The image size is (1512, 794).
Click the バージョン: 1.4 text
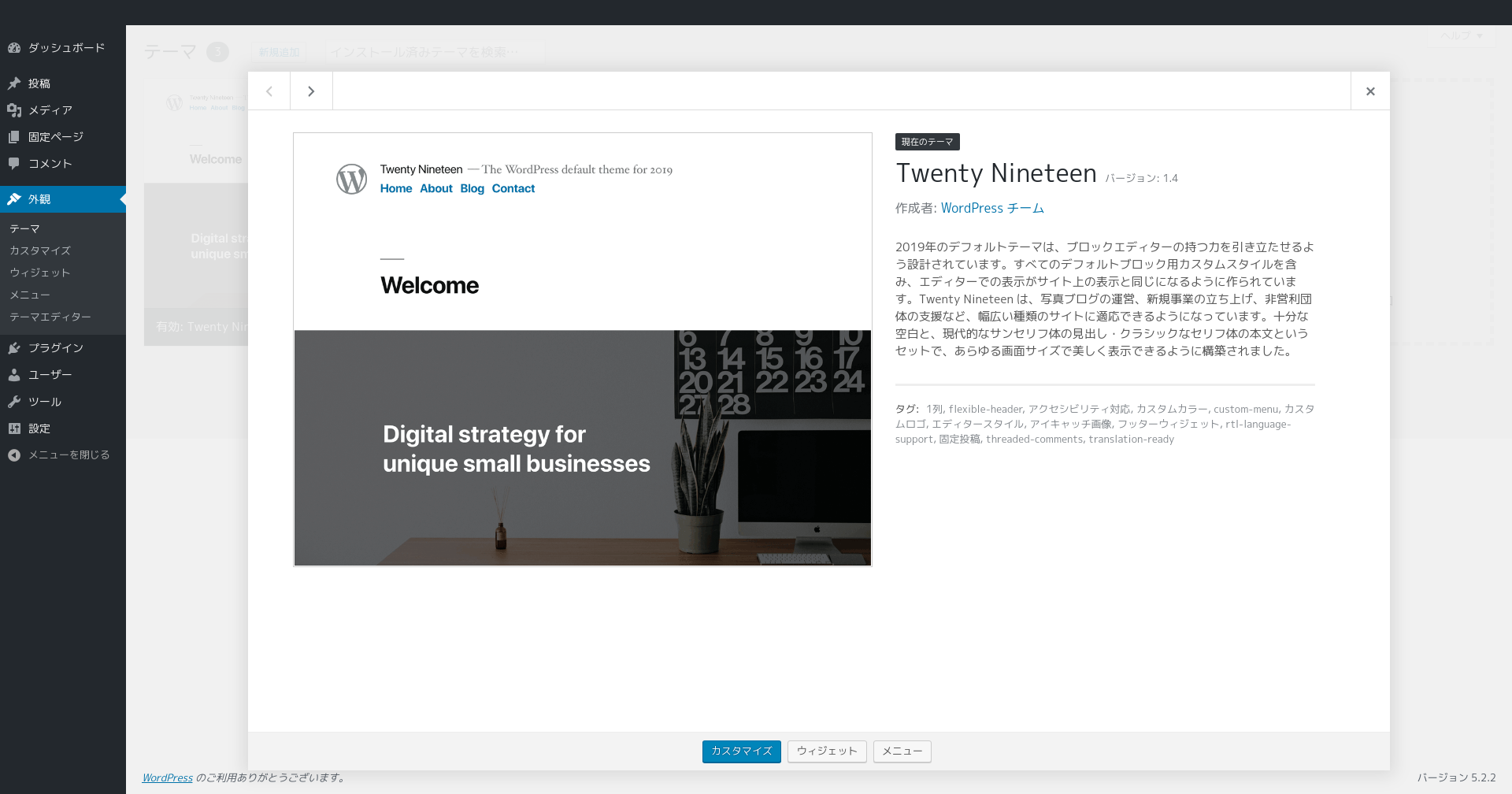click(x=1142, y=178)
